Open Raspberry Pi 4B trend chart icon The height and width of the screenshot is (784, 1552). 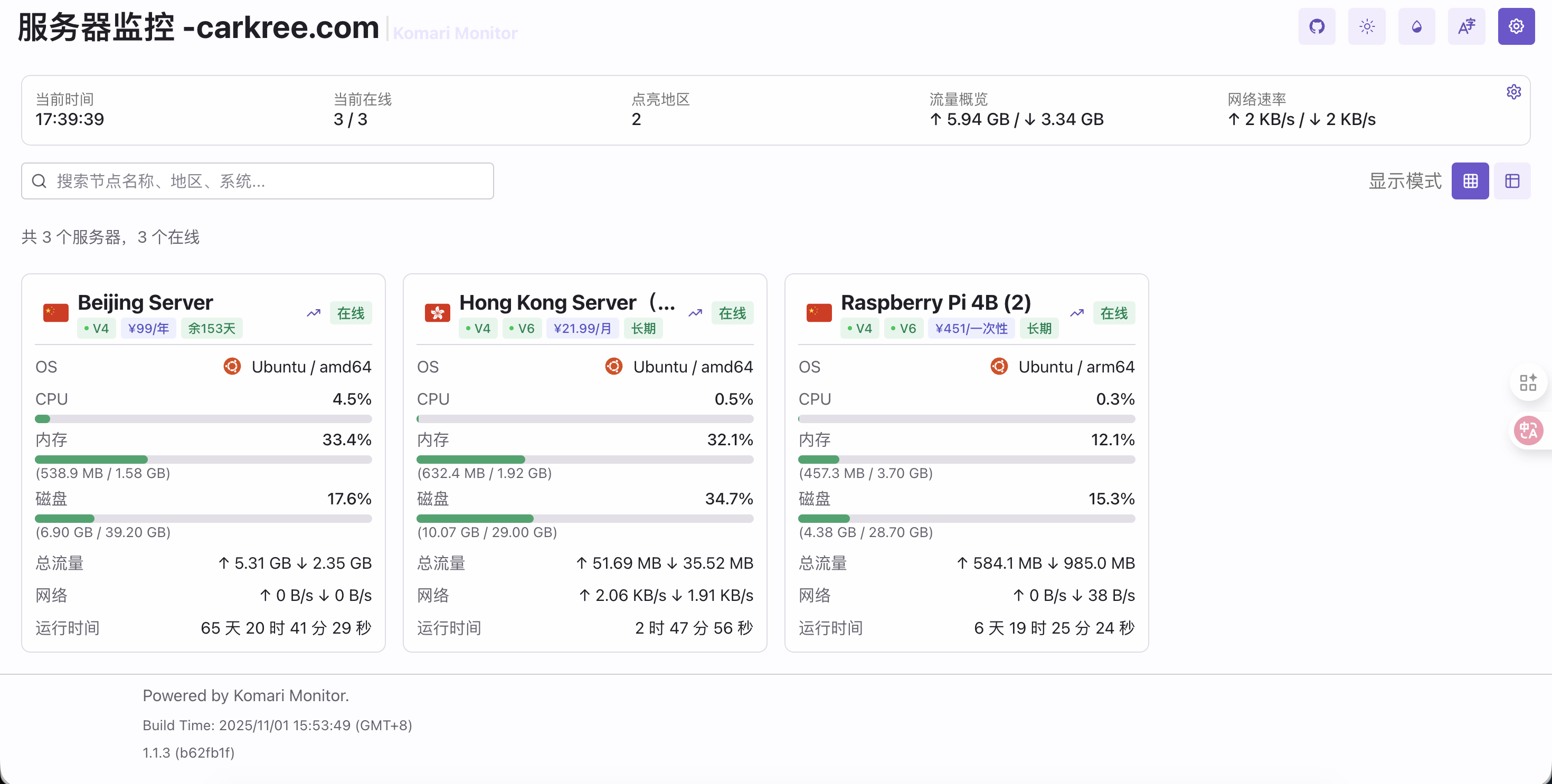(1077, 313)
